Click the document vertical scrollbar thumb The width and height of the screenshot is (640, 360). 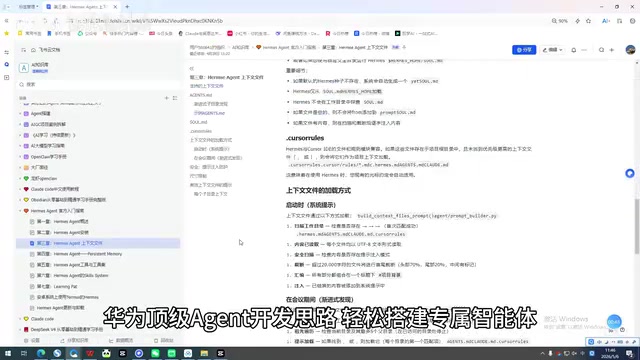pyautogui.click(x=637, y=227)
